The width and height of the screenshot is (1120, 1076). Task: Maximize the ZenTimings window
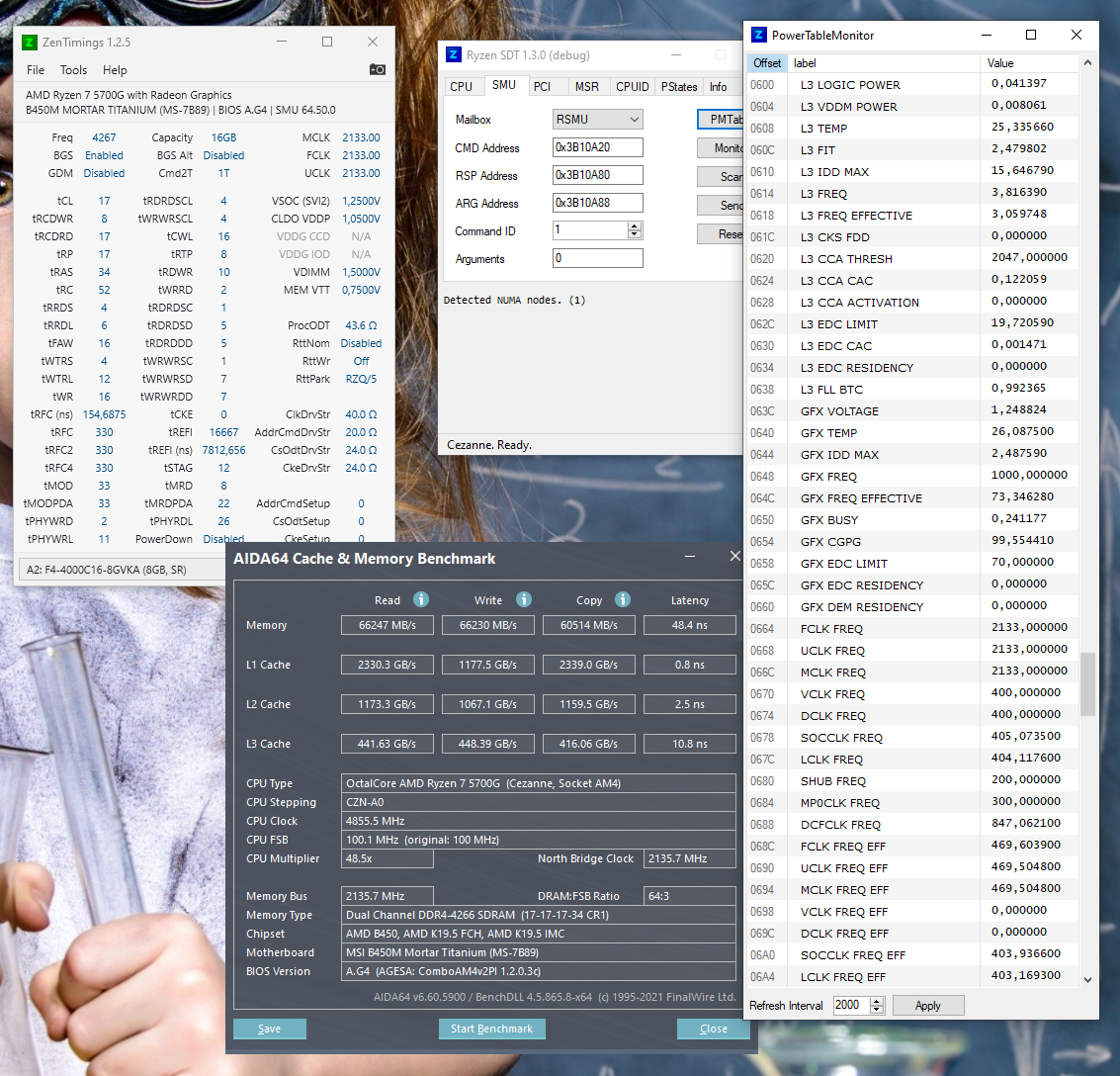pyautogui.click(x=327, y=42)
